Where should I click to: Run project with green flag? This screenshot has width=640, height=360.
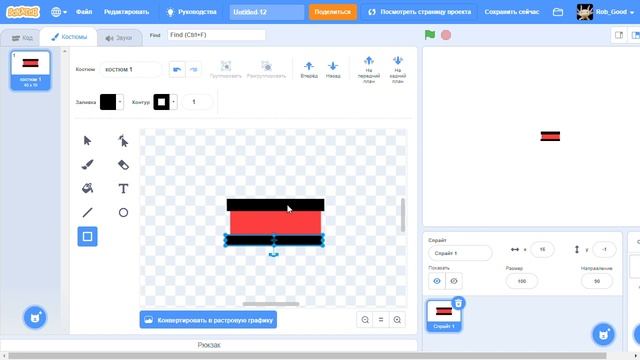pyautogui.click(x=430, y=35)
